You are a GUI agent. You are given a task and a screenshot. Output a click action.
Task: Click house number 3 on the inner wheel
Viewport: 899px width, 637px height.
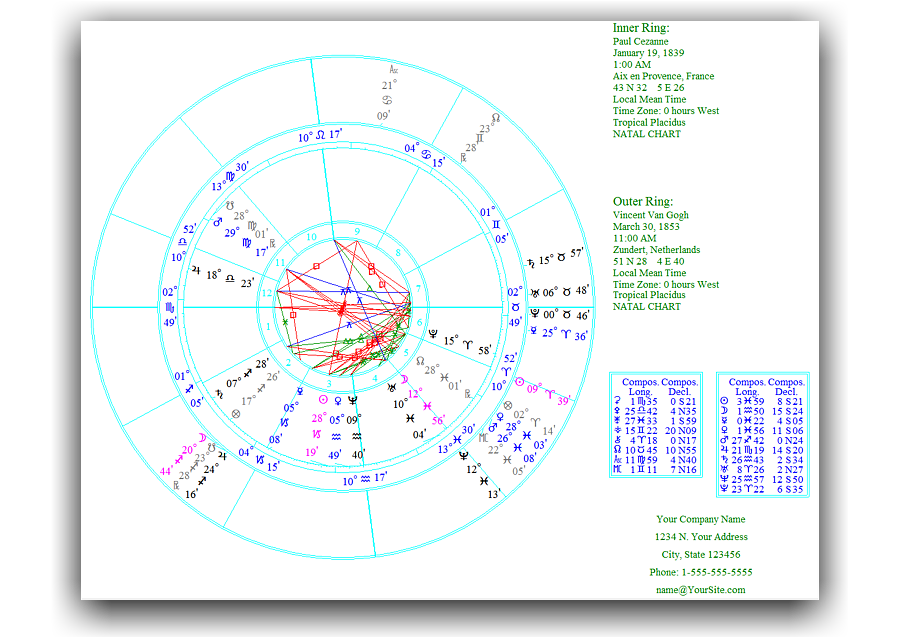tap(329, 384)
